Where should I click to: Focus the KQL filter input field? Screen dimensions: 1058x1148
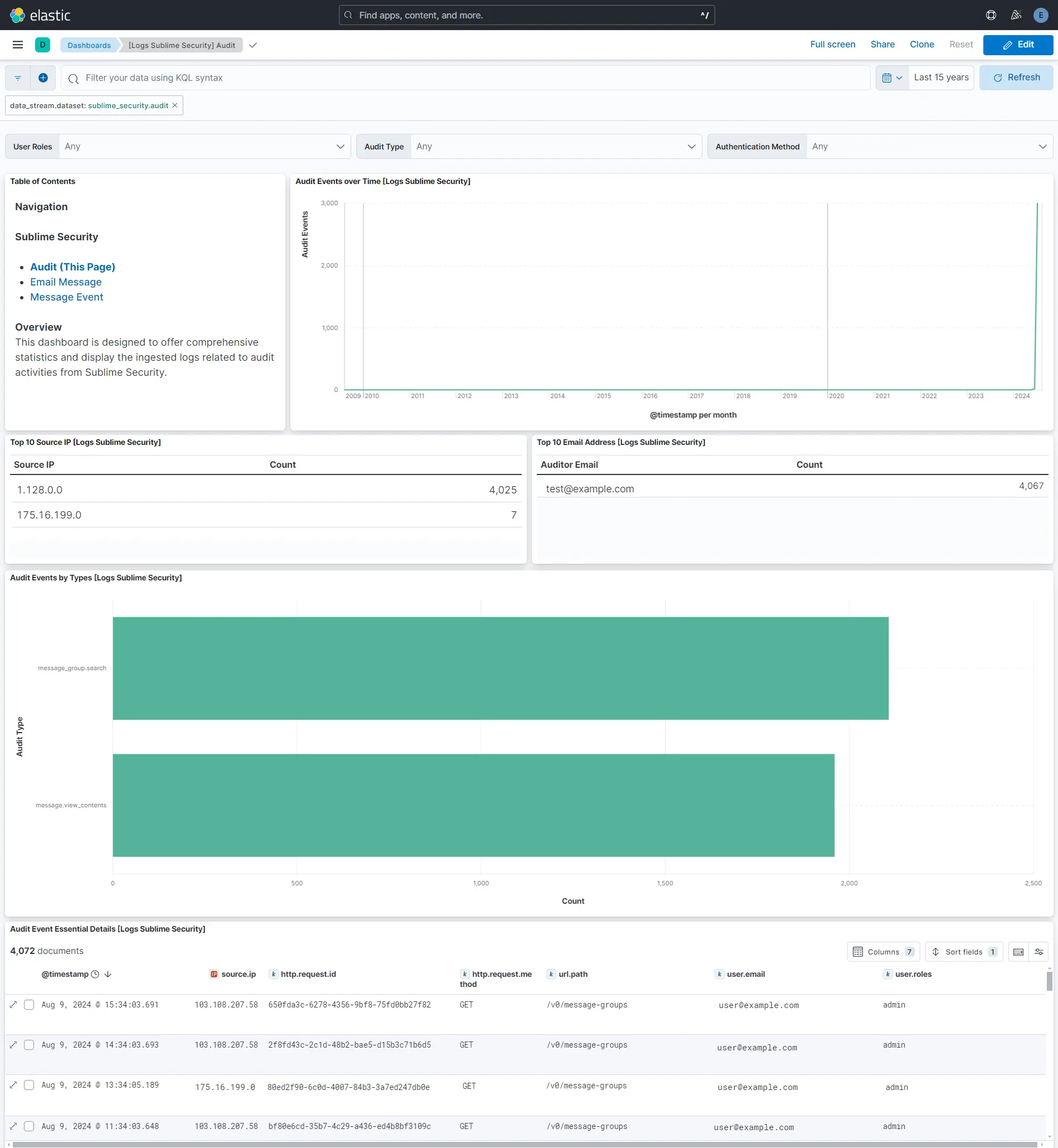pos(466,78)
